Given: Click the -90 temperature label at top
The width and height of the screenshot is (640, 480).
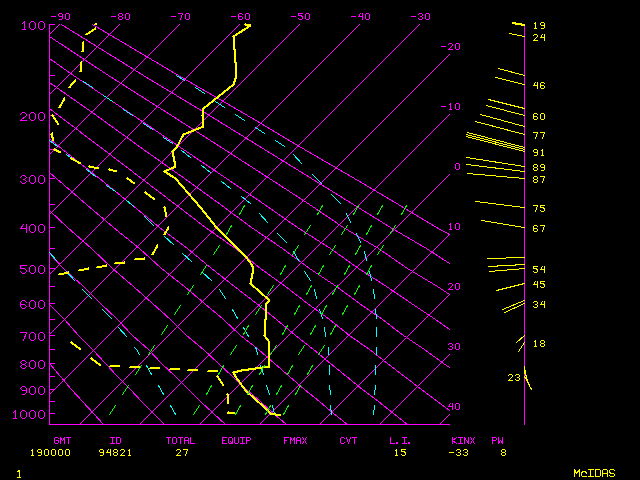Looking at the screenshot, I should tap(60, 17).
